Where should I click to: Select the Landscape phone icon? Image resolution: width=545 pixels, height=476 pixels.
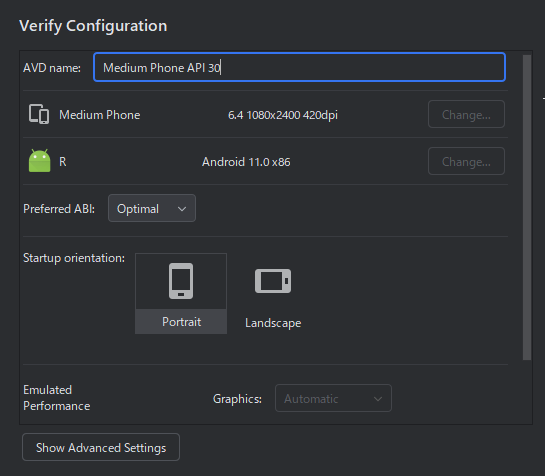[x=273, y=281]
